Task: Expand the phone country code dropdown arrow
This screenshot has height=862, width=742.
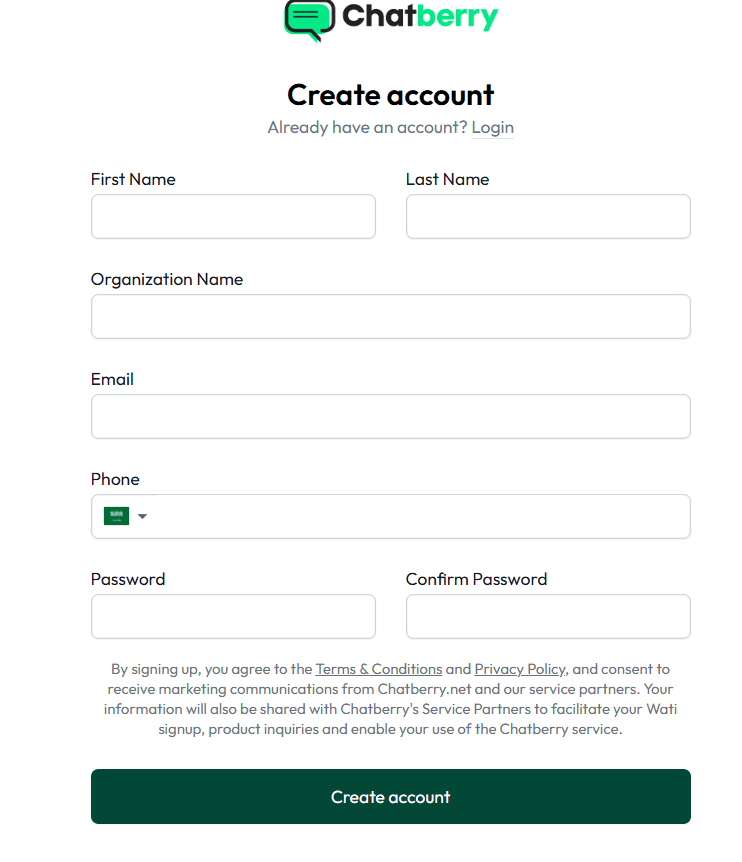Action: [x=142, y=516]
